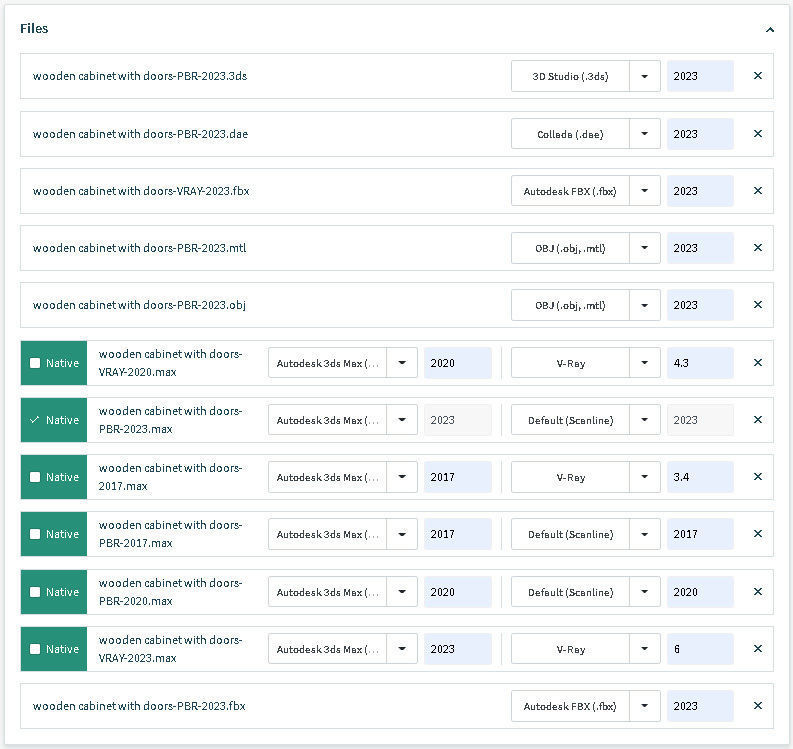This screenshot has width=793, height=749.
Task: Open the Collada (.dae) format dropdown
Action: 644,134
